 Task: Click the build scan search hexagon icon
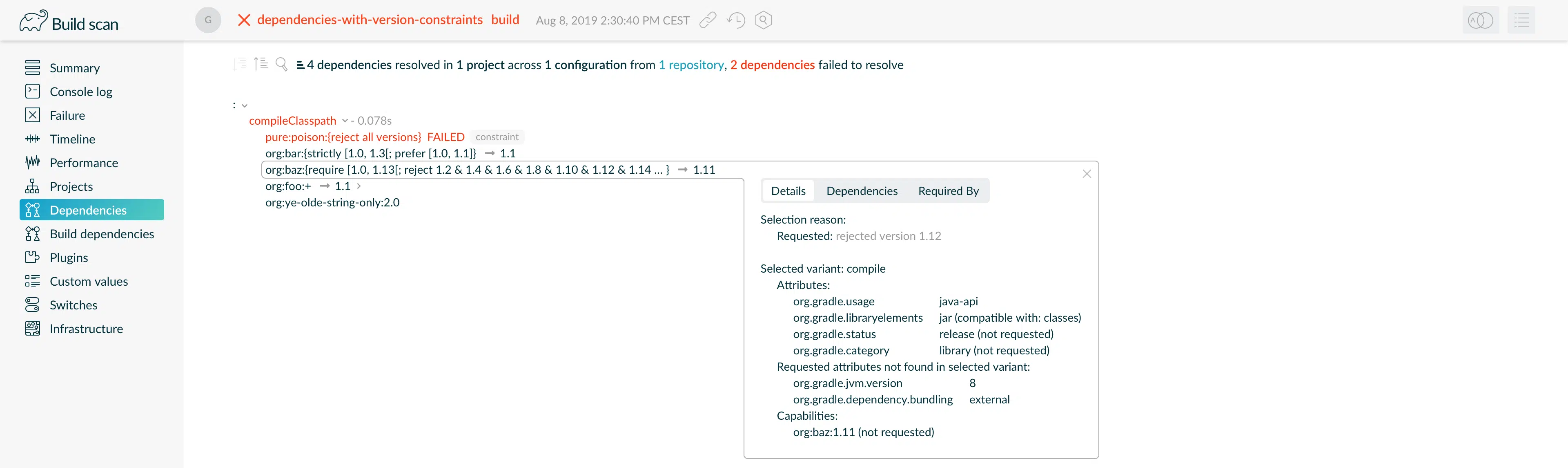pos(763,20)
